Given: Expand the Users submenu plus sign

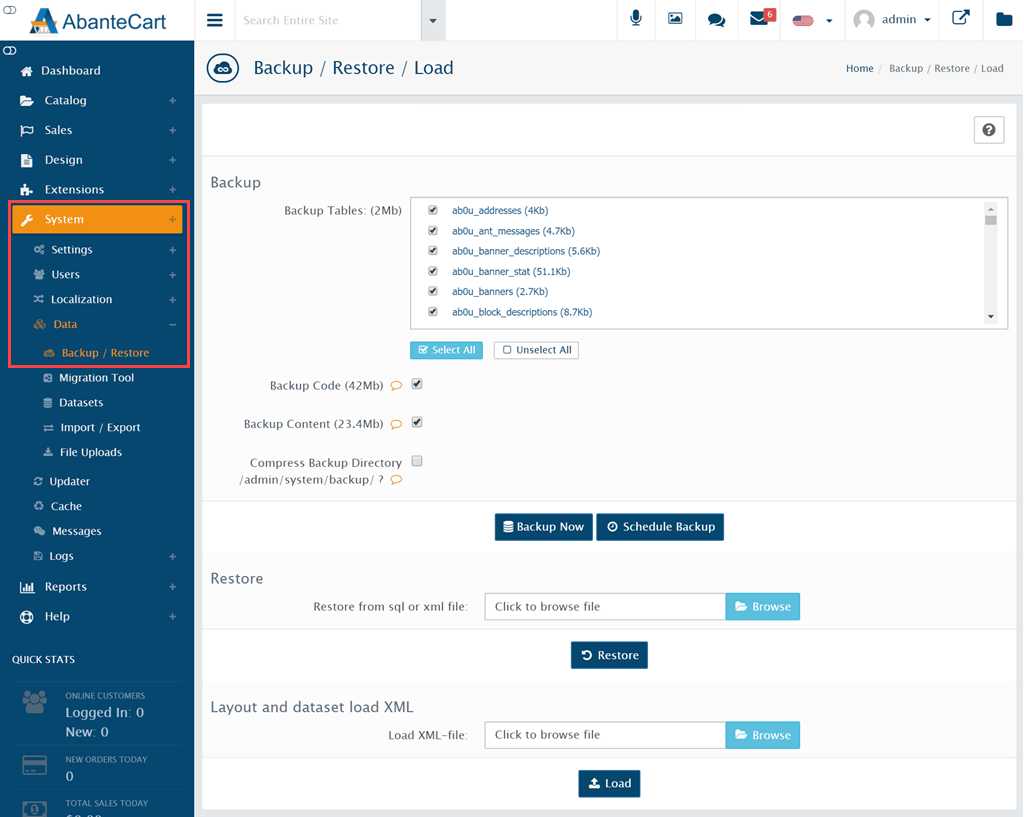Looking at the screenshot, I should coord(172,275).
